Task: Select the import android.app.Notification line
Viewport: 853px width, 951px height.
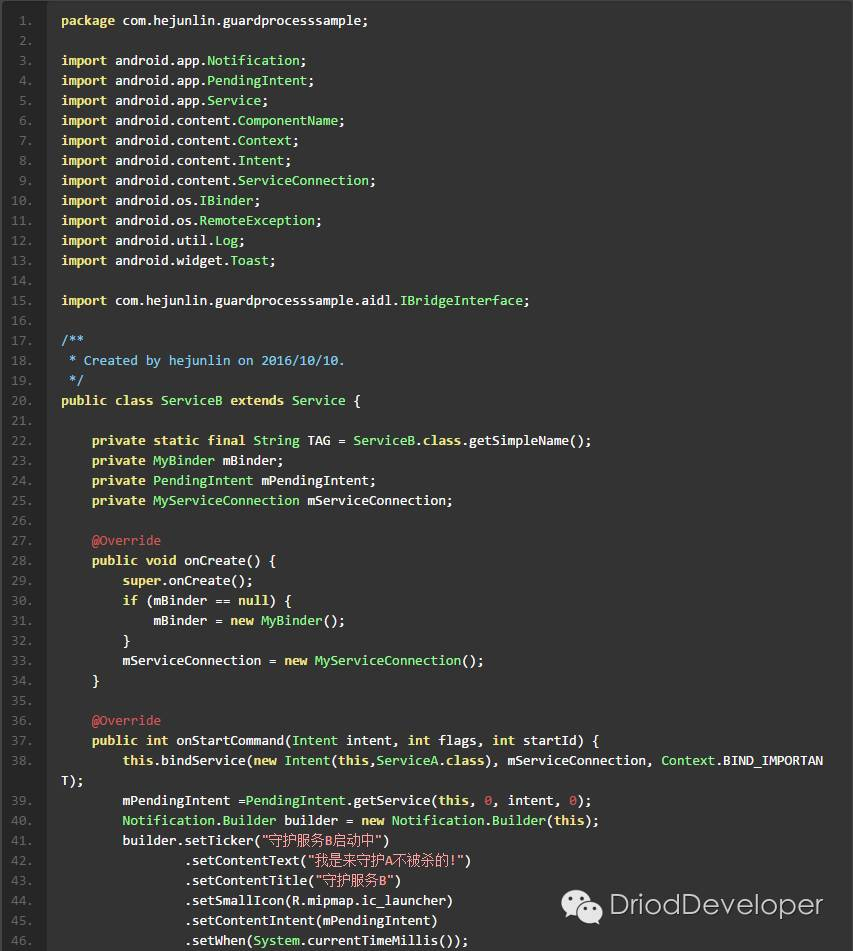Action: [184, 61]
